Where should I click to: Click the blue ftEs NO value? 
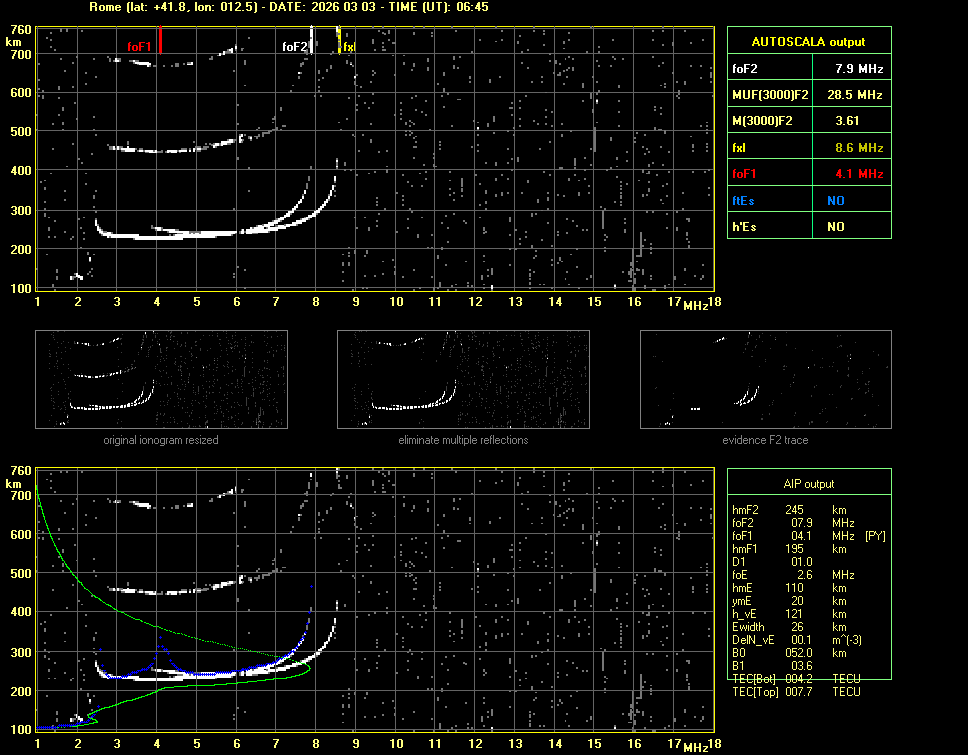pos(835,200)
